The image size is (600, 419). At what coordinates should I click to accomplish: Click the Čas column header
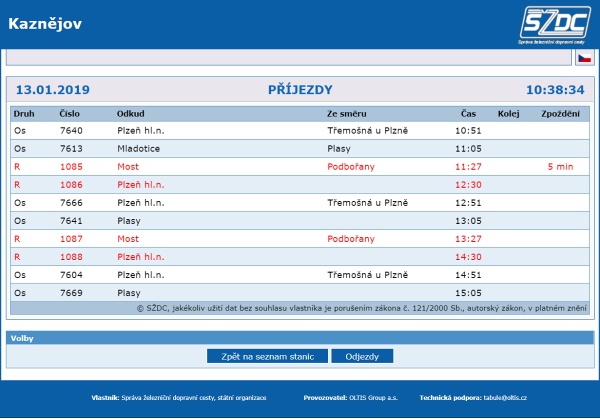tap(468, 113)
